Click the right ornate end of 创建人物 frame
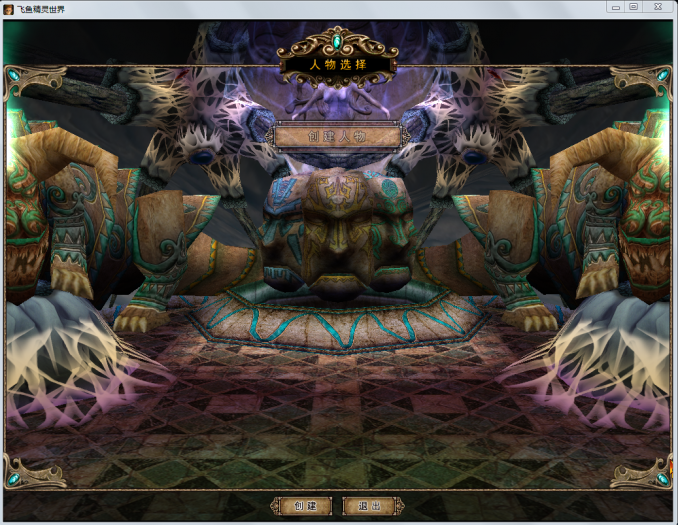678x525 pixels. pyautogui.click(x=404, y=135)
